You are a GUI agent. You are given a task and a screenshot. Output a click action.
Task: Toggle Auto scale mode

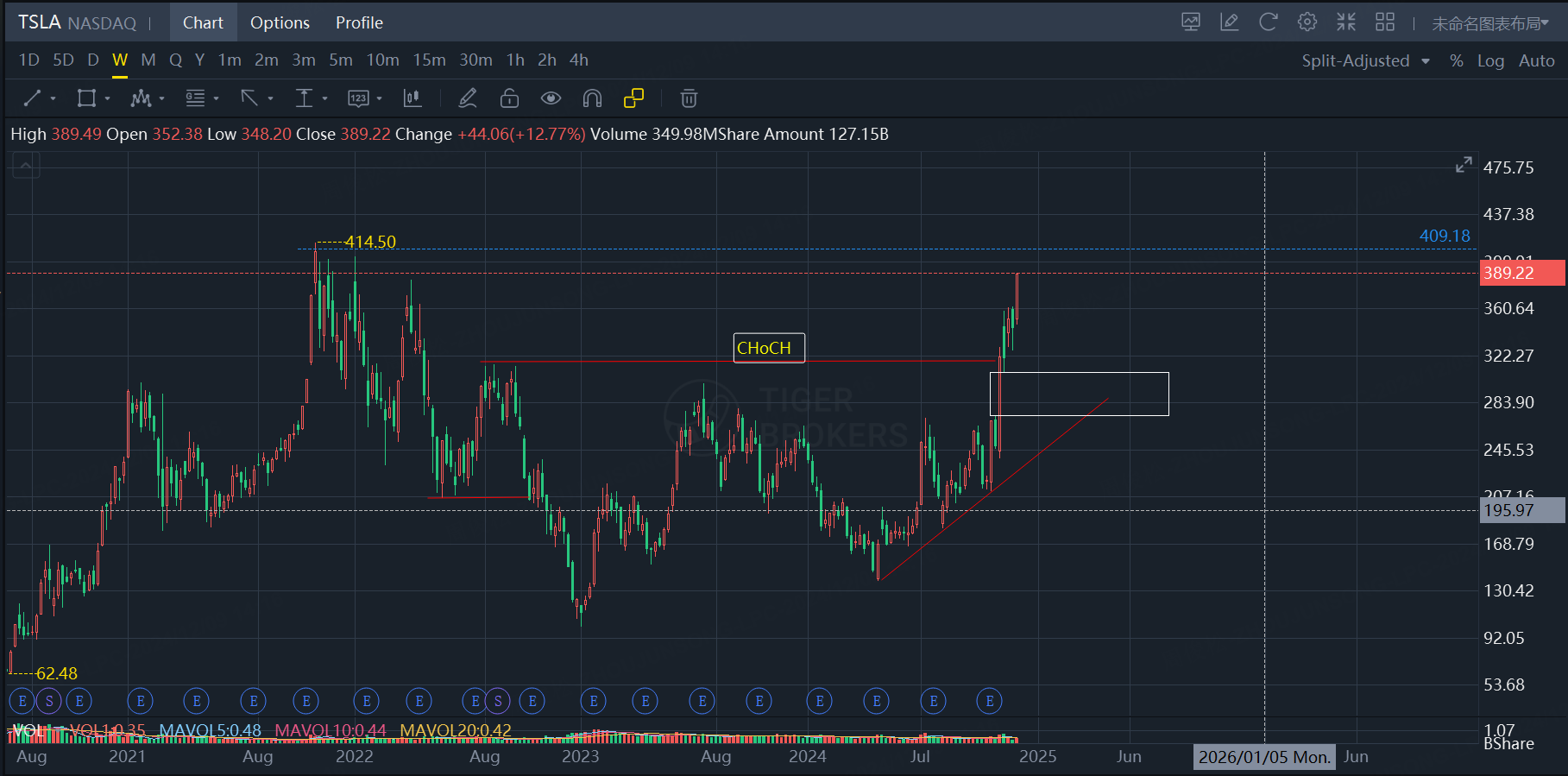point(1537,60)
